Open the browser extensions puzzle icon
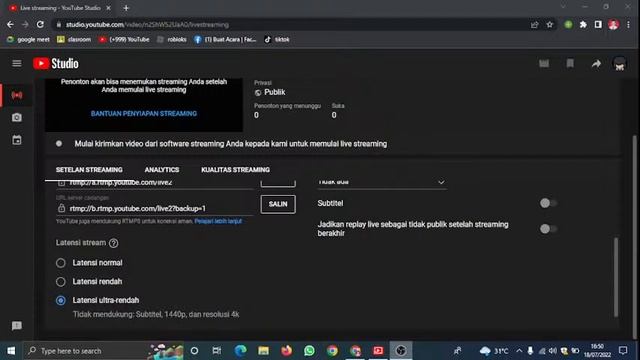640x360 pixels. coord(583,24)
